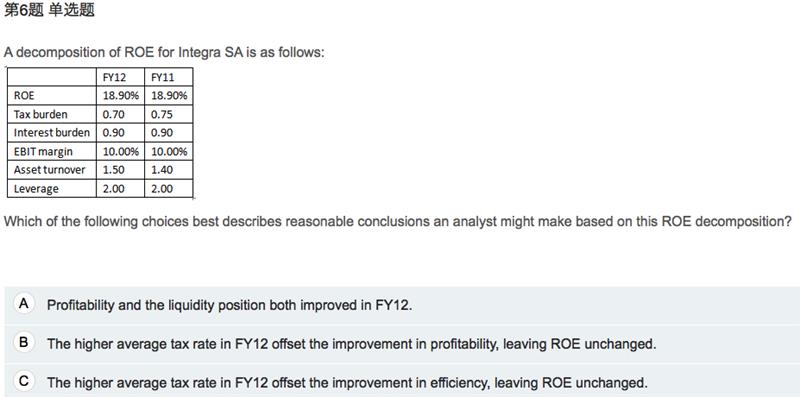Viewport: 800px width, 397px height.
Task: Click the FY12 tax burden value 0.70
Action: (113, 114)
